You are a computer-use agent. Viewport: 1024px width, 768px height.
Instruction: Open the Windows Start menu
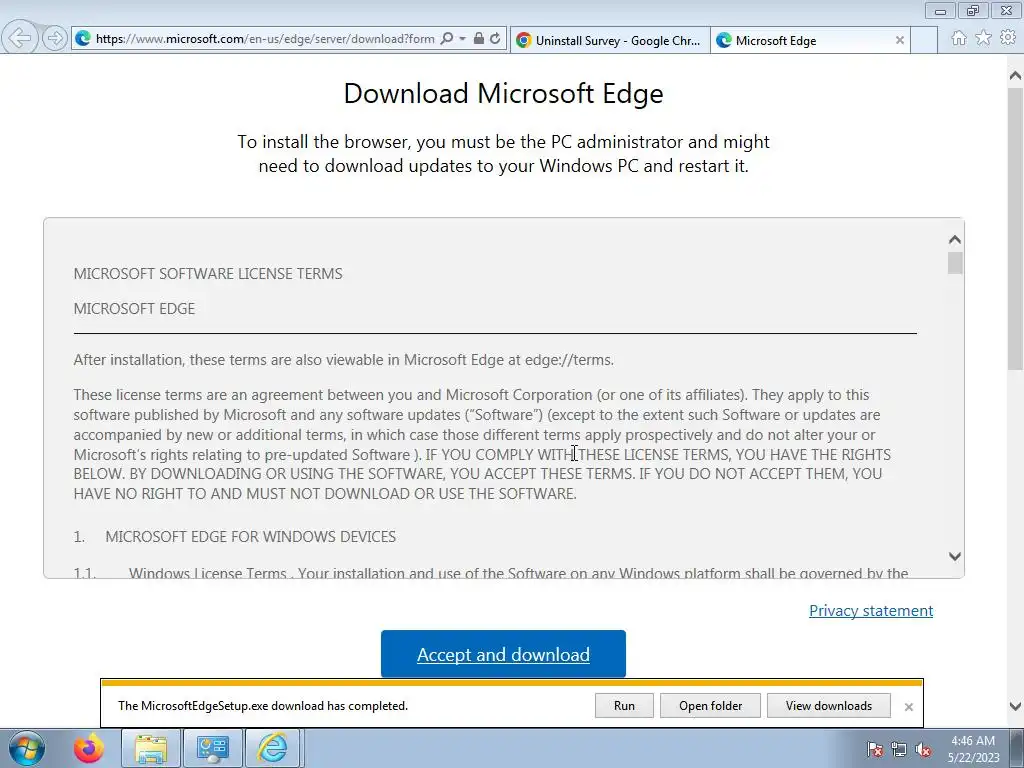tap(27, 748)
